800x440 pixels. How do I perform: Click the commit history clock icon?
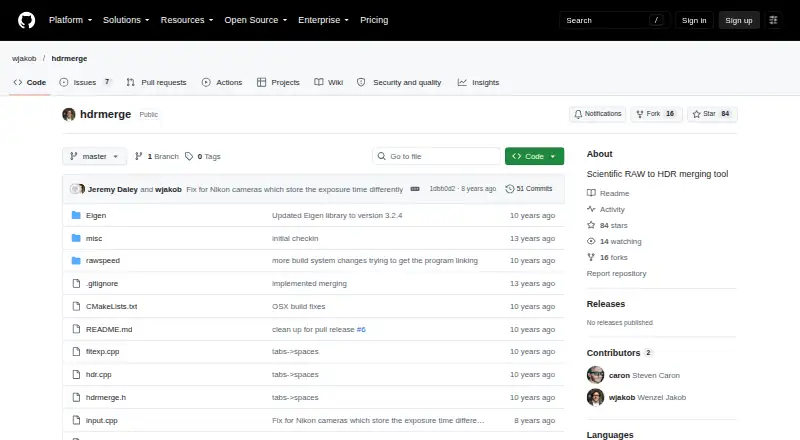pos(509,189)
